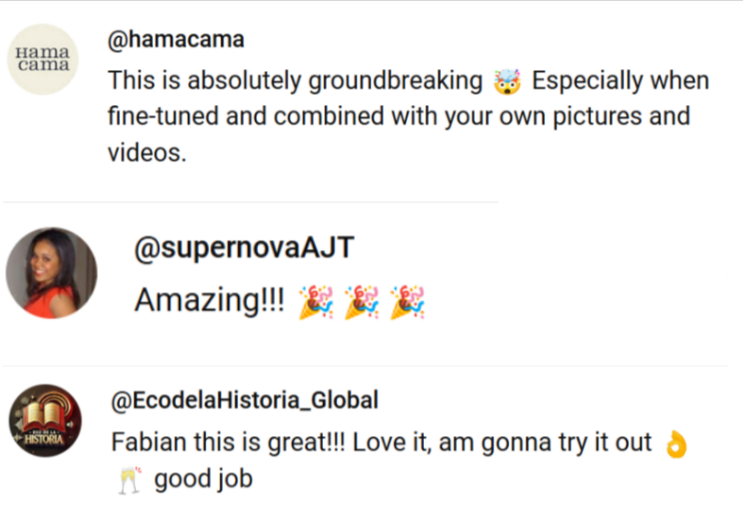Viewport: 743px width, 519px height.
Task: Click the 'fine-tuned and combined' comment line
Action: (398, 116)
